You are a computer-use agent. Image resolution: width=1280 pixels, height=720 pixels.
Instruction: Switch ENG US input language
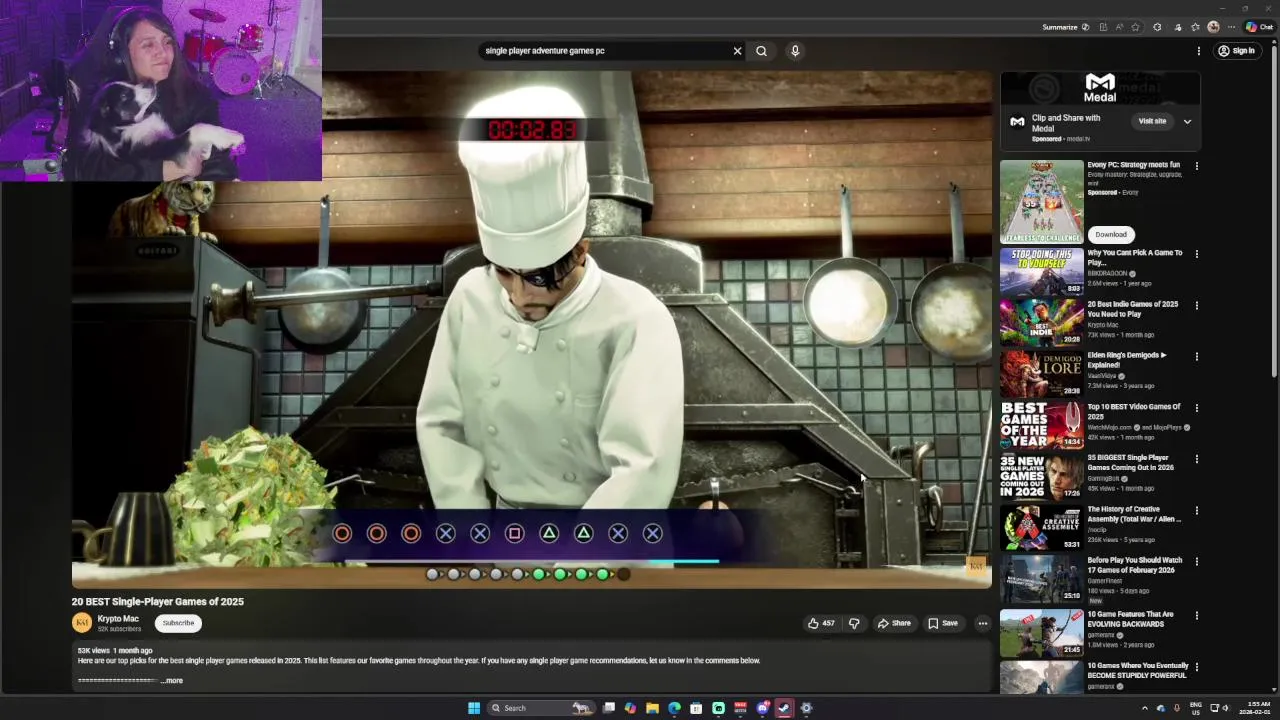pyautogui.click(x=1195, y=708)
